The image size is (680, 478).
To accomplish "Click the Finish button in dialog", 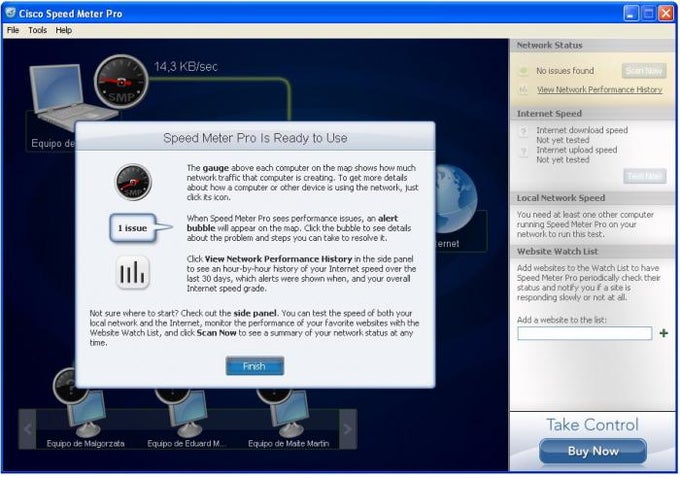I will click(255, 366).
